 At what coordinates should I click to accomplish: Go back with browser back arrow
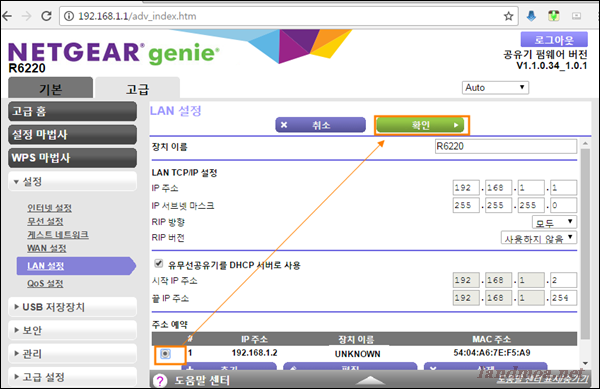(7, 16)
